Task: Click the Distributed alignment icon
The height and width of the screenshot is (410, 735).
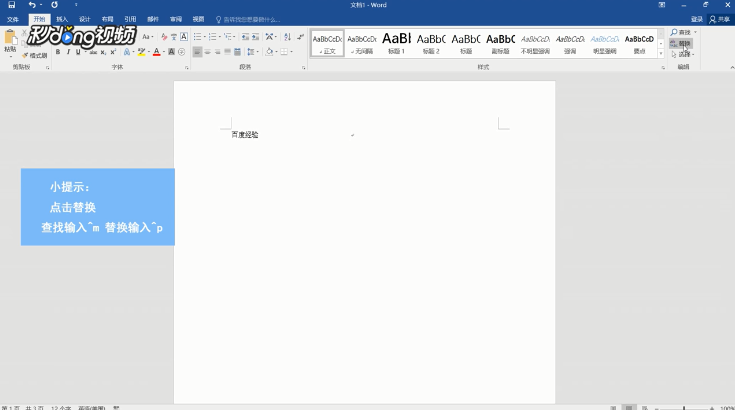Action: pos(237,52)
